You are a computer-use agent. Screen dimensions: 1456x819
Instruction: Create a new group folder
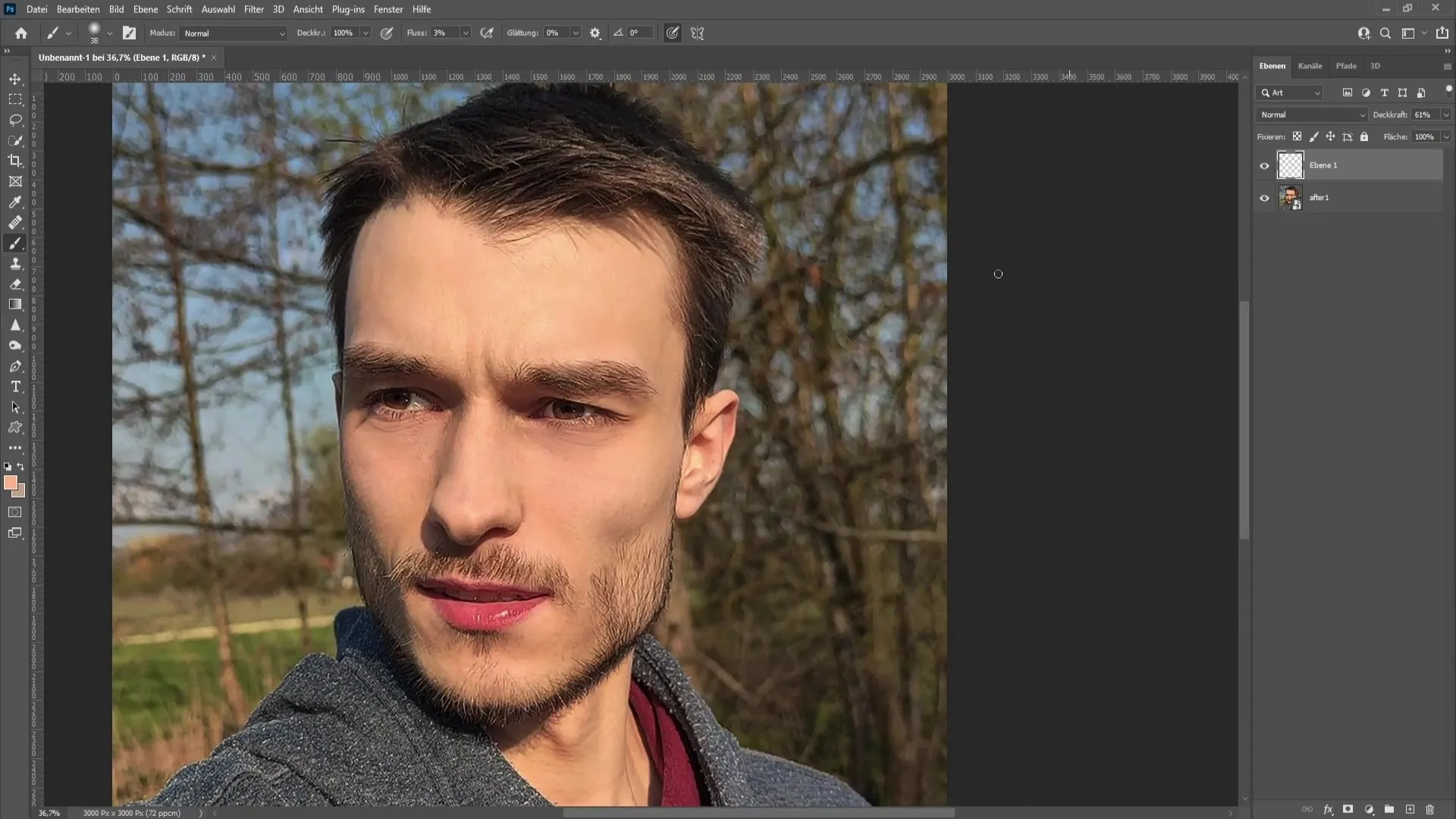click(1389, 810)
